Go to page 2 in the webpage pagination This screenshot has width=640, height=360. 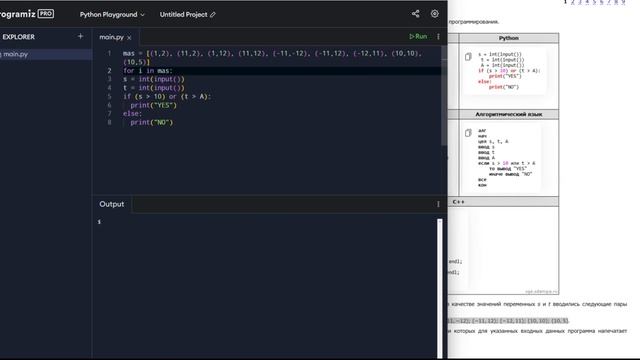coord(573,2)
